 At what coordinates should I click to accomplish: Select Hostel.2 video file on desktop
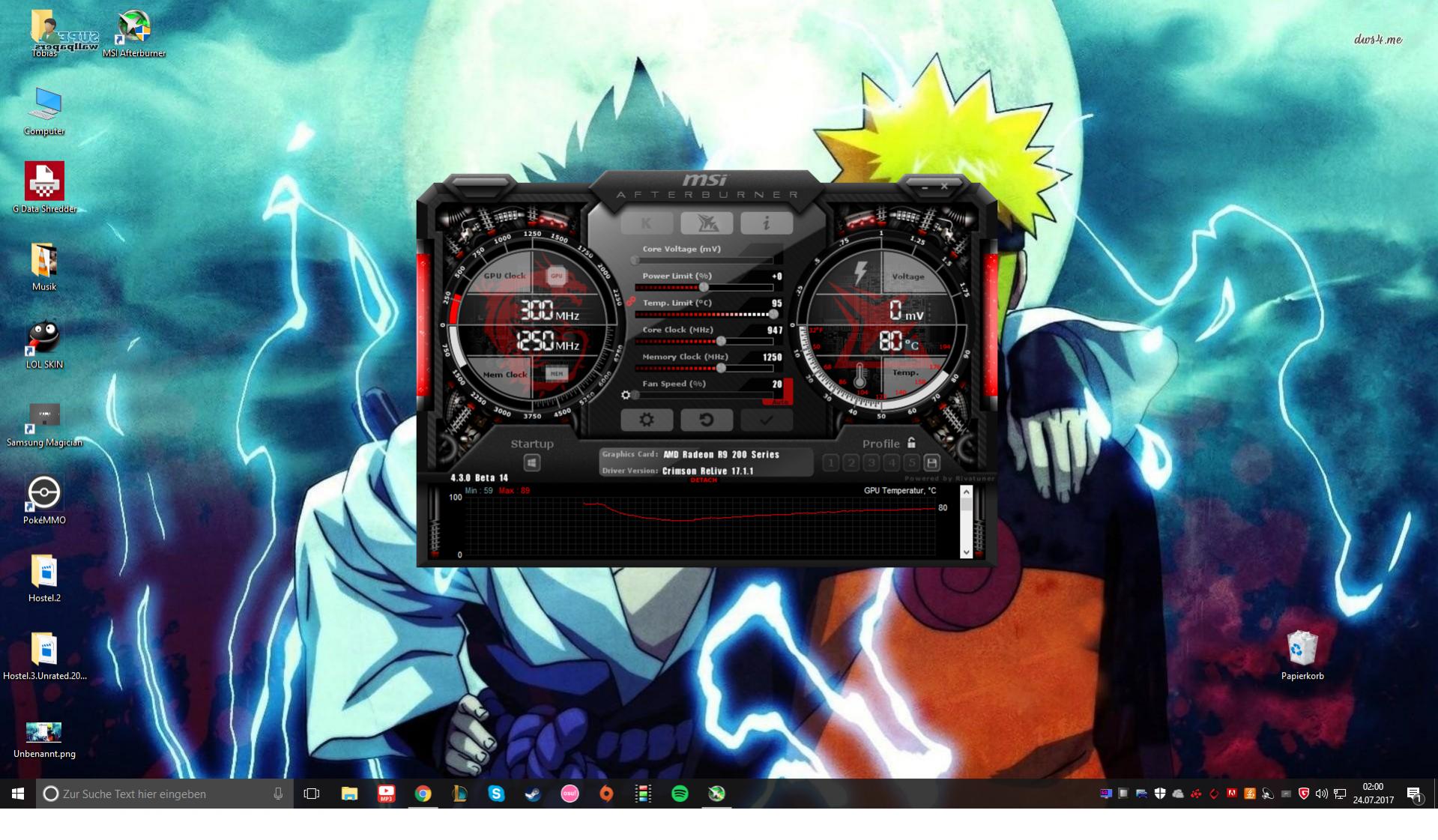coord(44,578)
